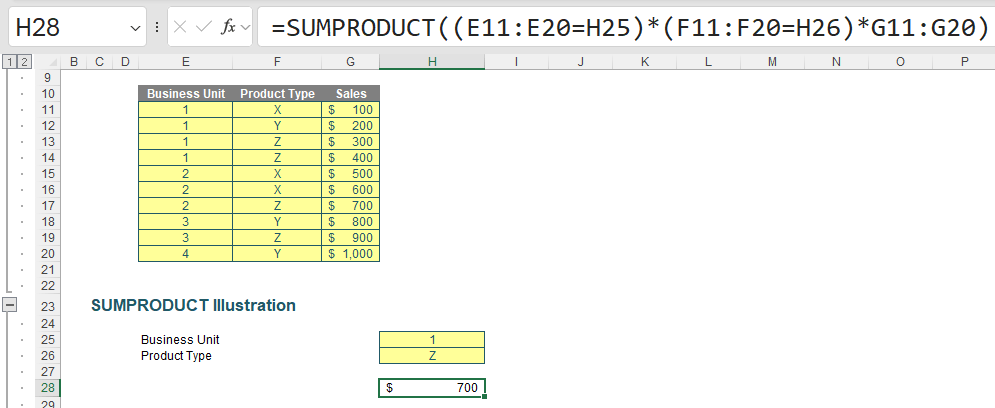
Task: Click the Cancel X icon in formula bar
Action: click(x=181, y=27)
